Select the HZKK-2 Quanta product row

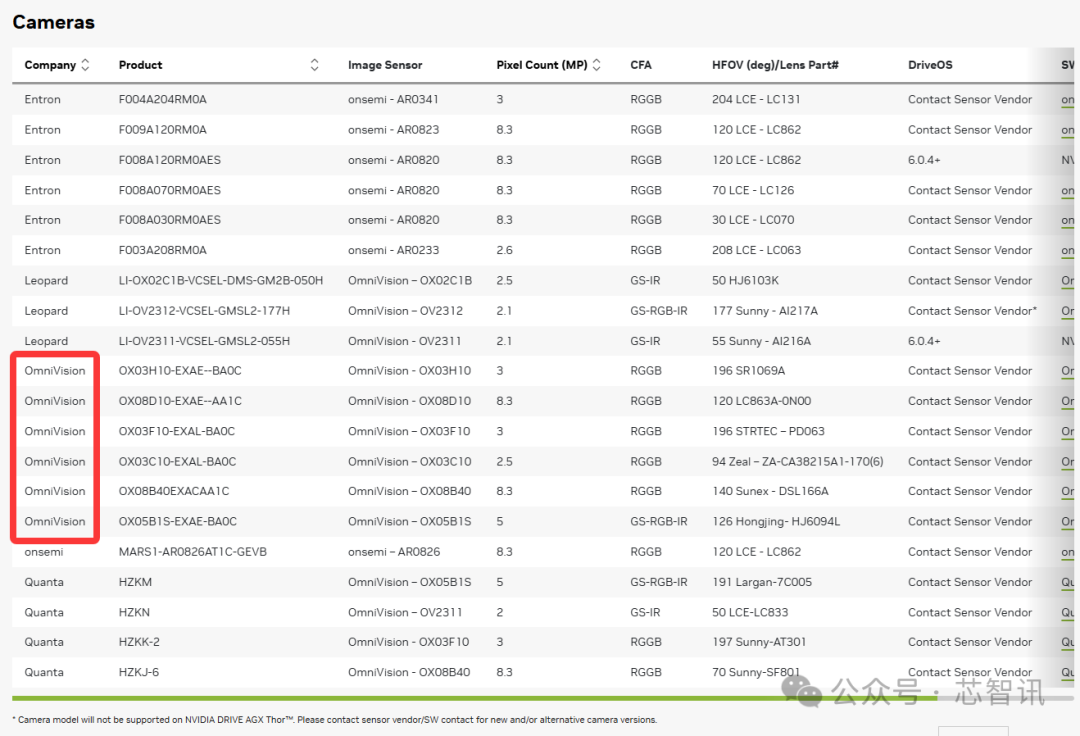pyautogui.click(x=139, y=642)
